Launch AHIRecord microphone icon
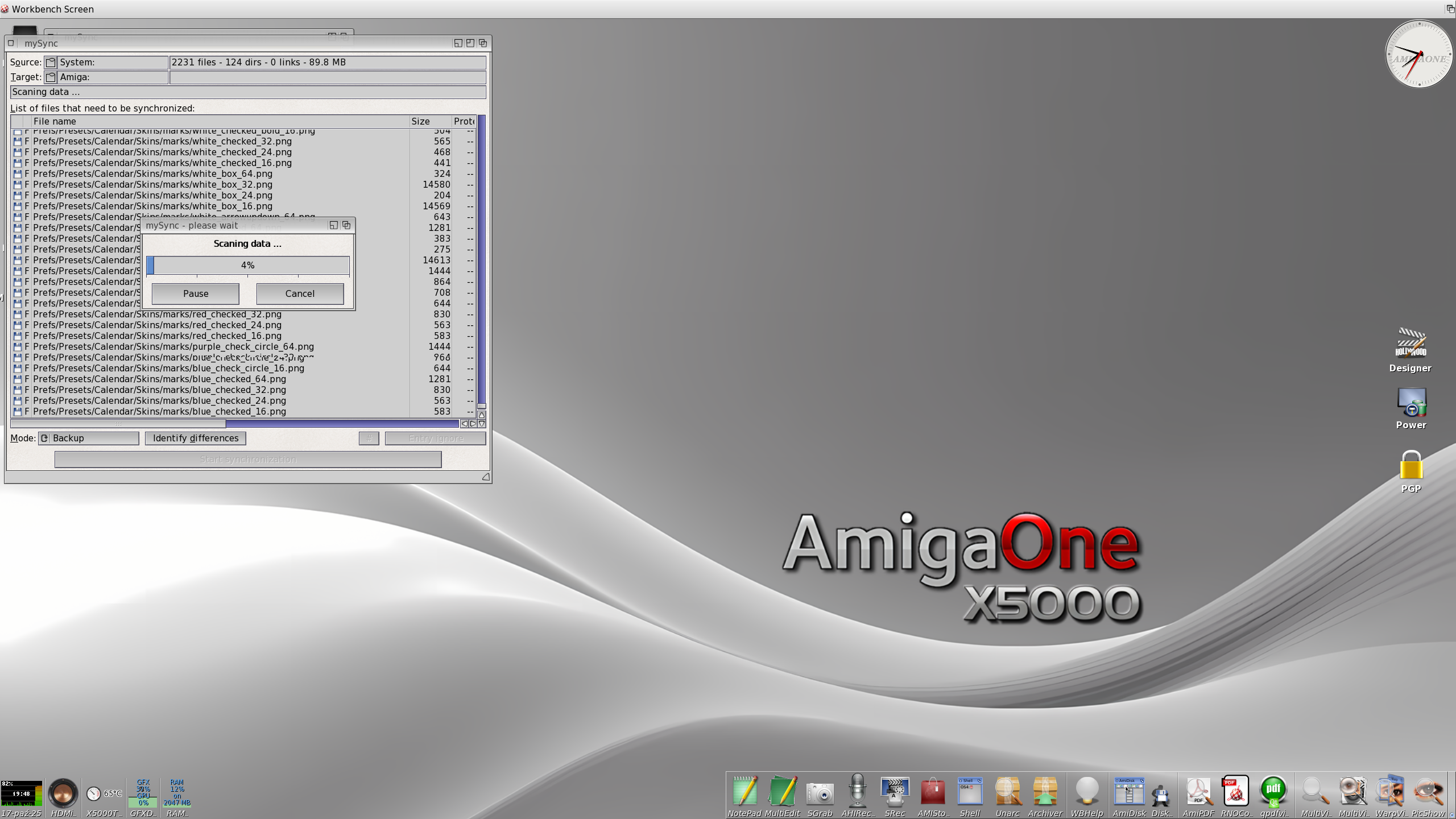 coord(857,792)
